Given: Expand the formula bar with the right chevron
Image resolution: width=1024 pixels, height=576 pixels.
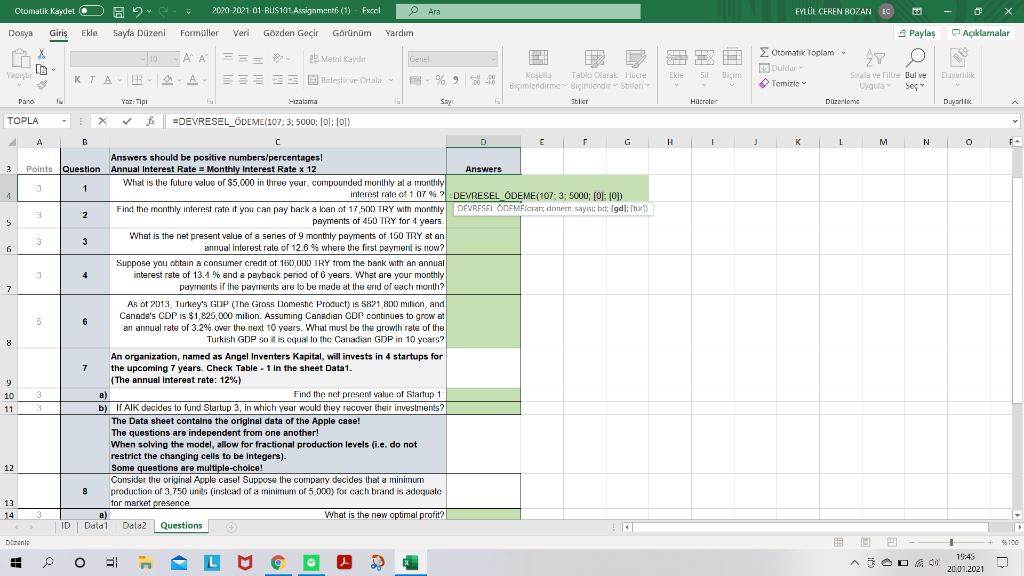Looking at the screenshot, I should tap(1015, 121).
